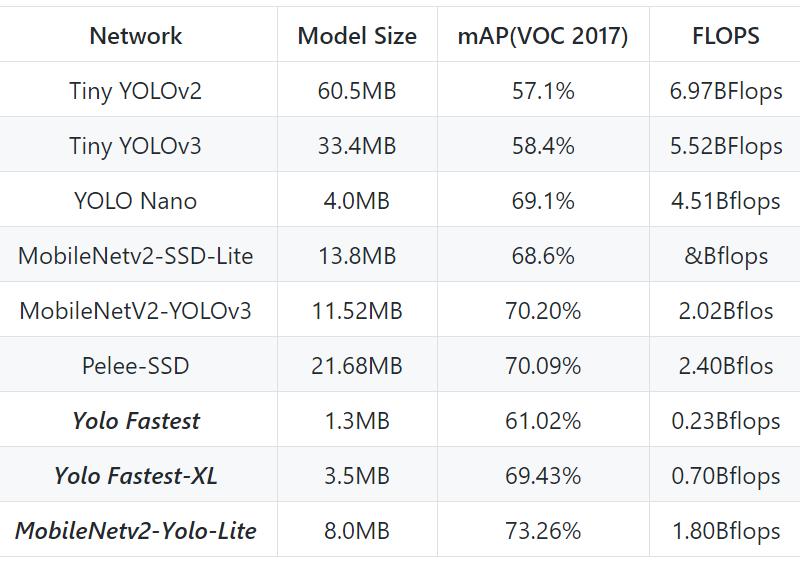800x567 pixels.
Task: Click the Pelee-SSD network name
Action: 136,366
